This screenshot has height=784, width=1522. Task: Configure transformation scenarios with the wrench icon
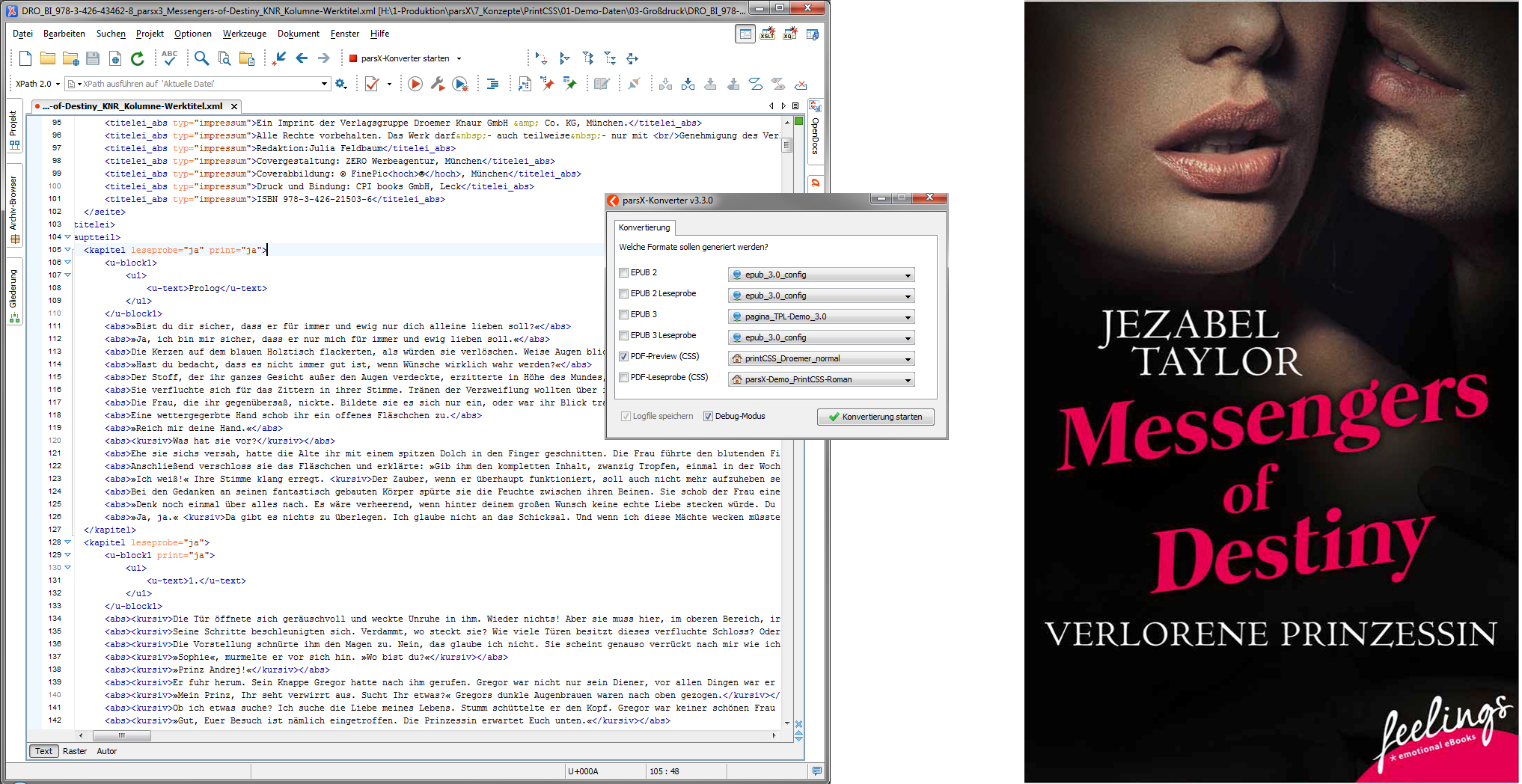[438, 84]
